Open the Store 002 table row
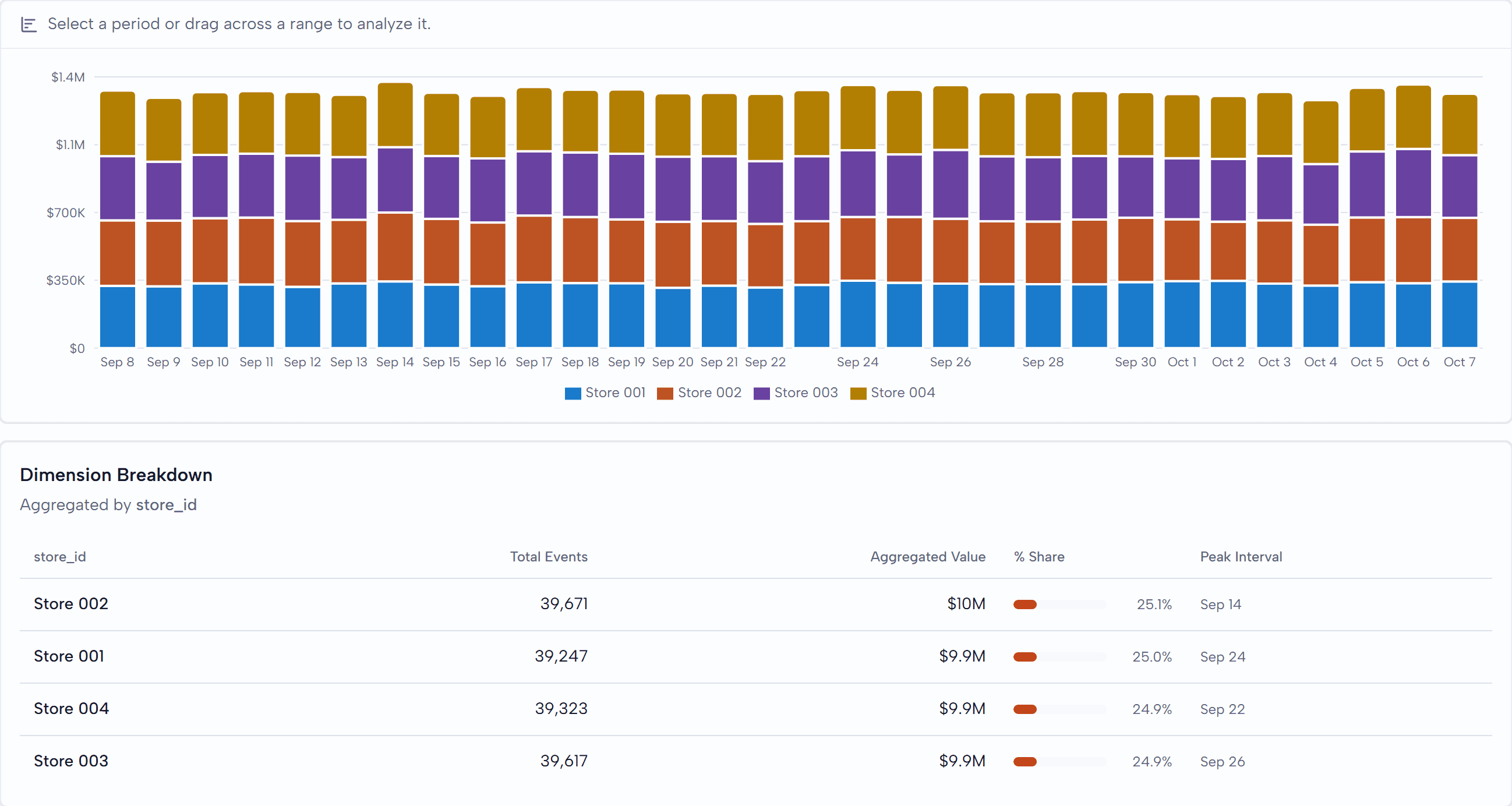1512x806 pixels. [755, 604]
